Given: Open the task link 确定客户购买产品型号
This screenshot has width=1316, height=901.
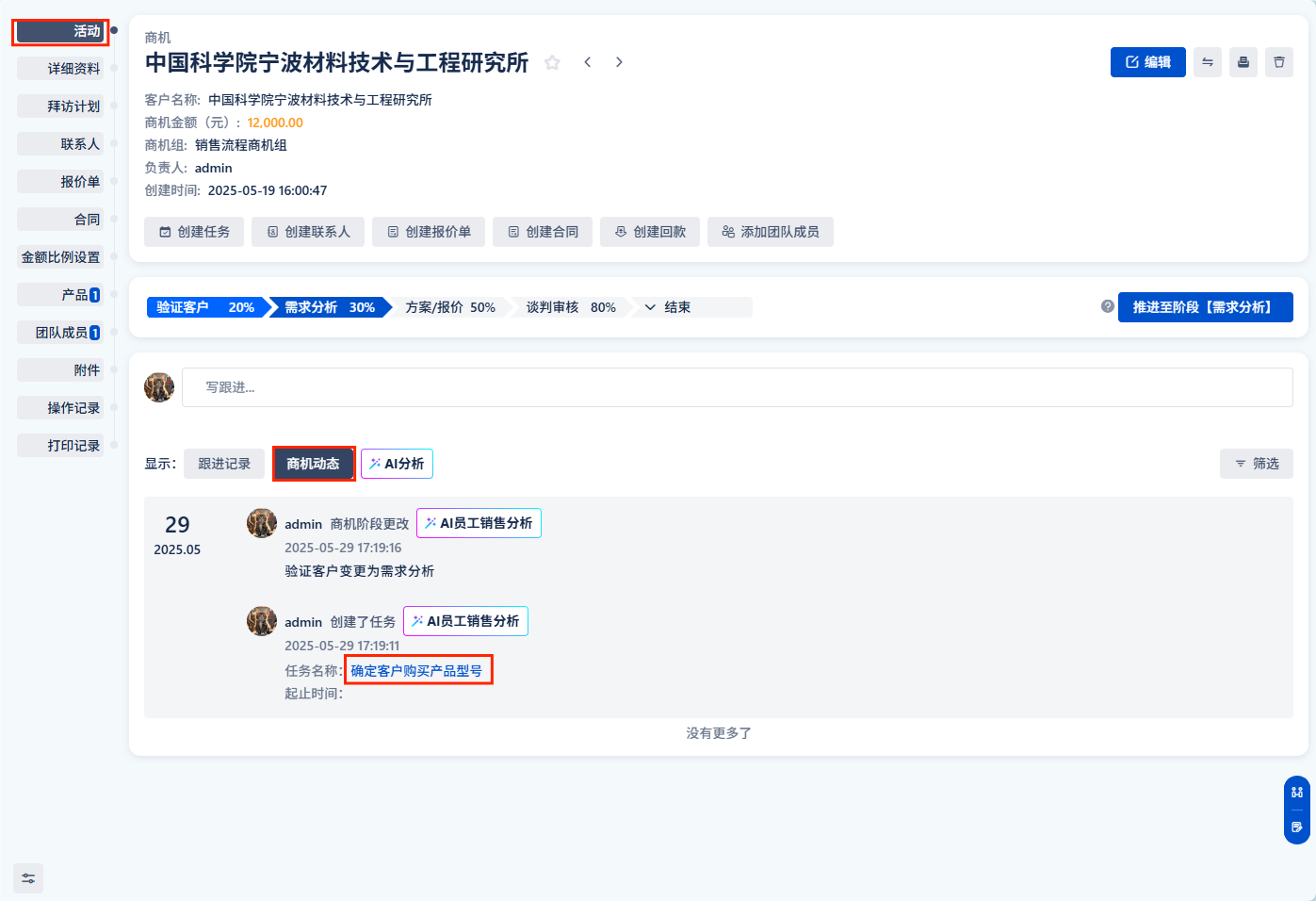Looking at the screenshot, I should pos(416,671).
